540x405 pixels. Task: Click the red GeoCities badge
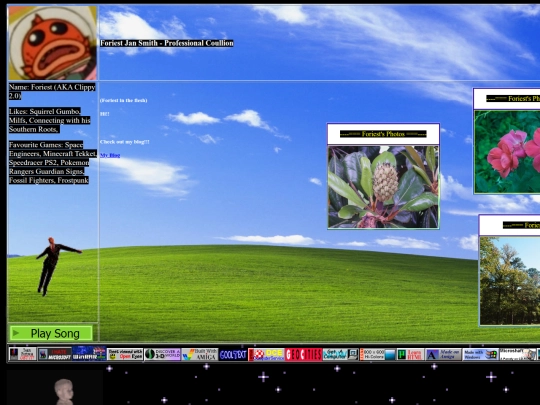[x=303, y=354]
